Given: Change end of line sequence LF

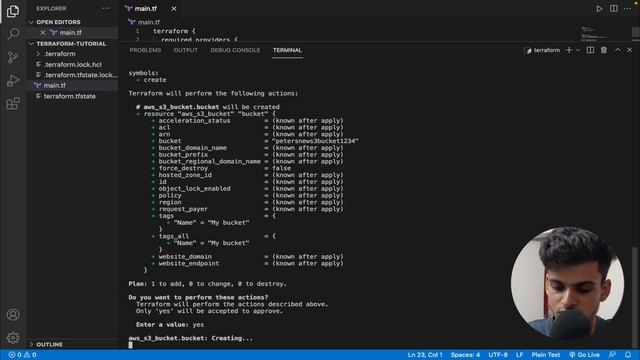Looking at the screenshot, I should [519, 355].
